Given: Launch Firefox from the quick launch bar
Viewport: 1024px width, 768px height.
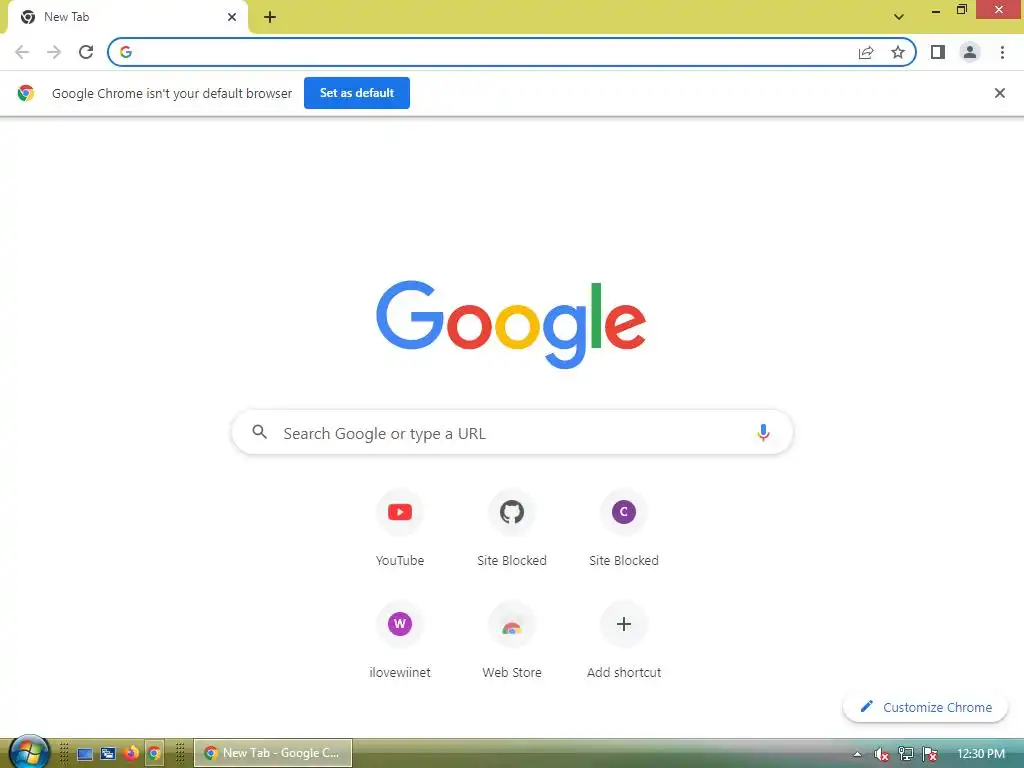Looking at the screenshot, I should 131,753.
